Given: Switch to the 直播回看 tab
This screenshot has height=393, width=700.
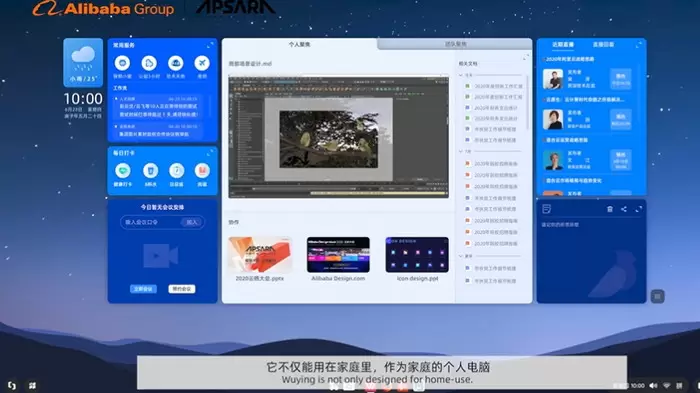Looking at the screenshot, I should pyautogui.click(x=603, y=45).
